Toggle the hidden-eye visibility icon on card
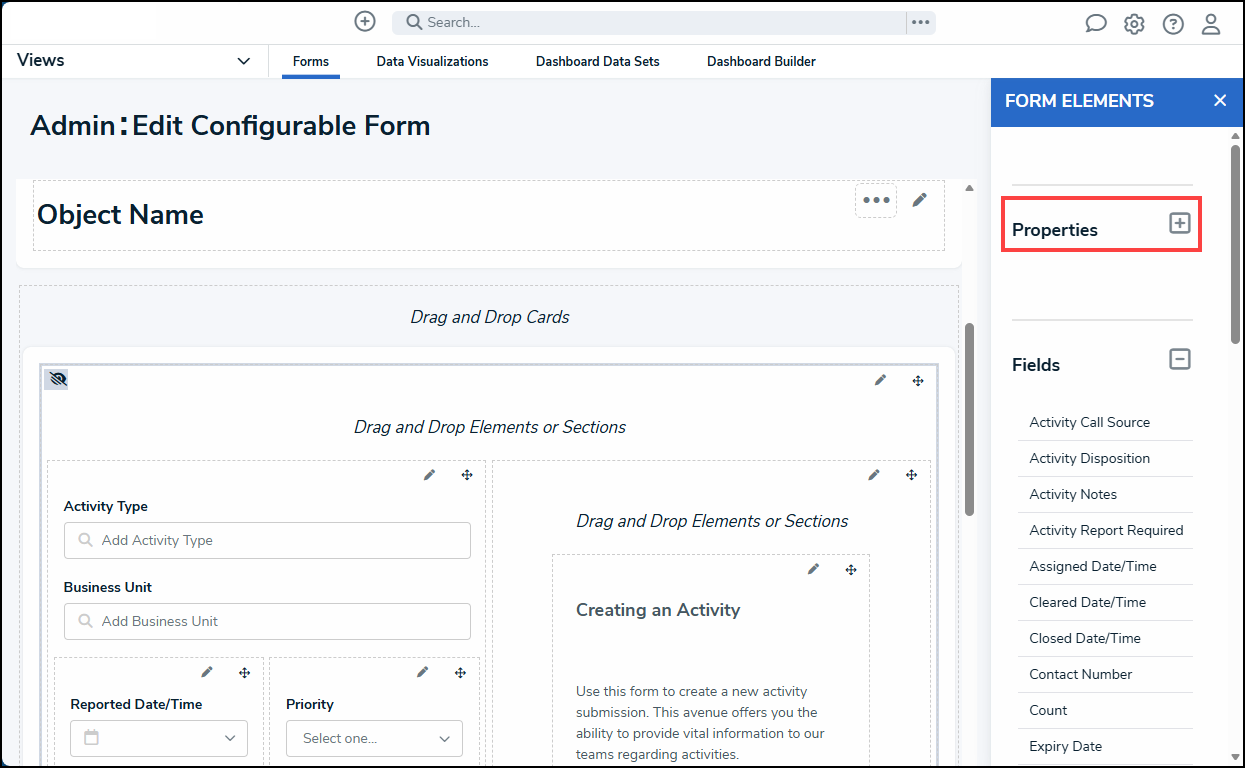The height and width of the screenshot is (768, 1245). (57, 379)
